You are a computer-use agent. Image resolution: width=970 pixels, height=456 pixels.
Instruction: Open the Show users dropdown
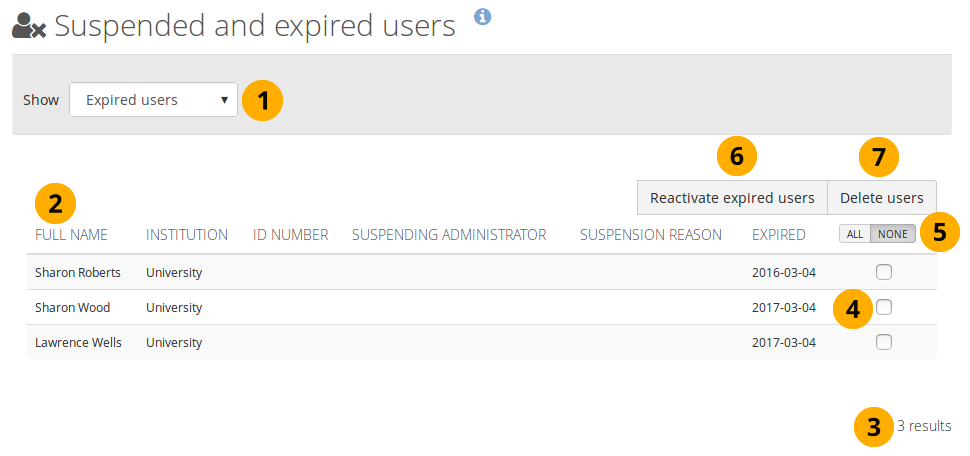pyautogui.click(x=153, y=100)
